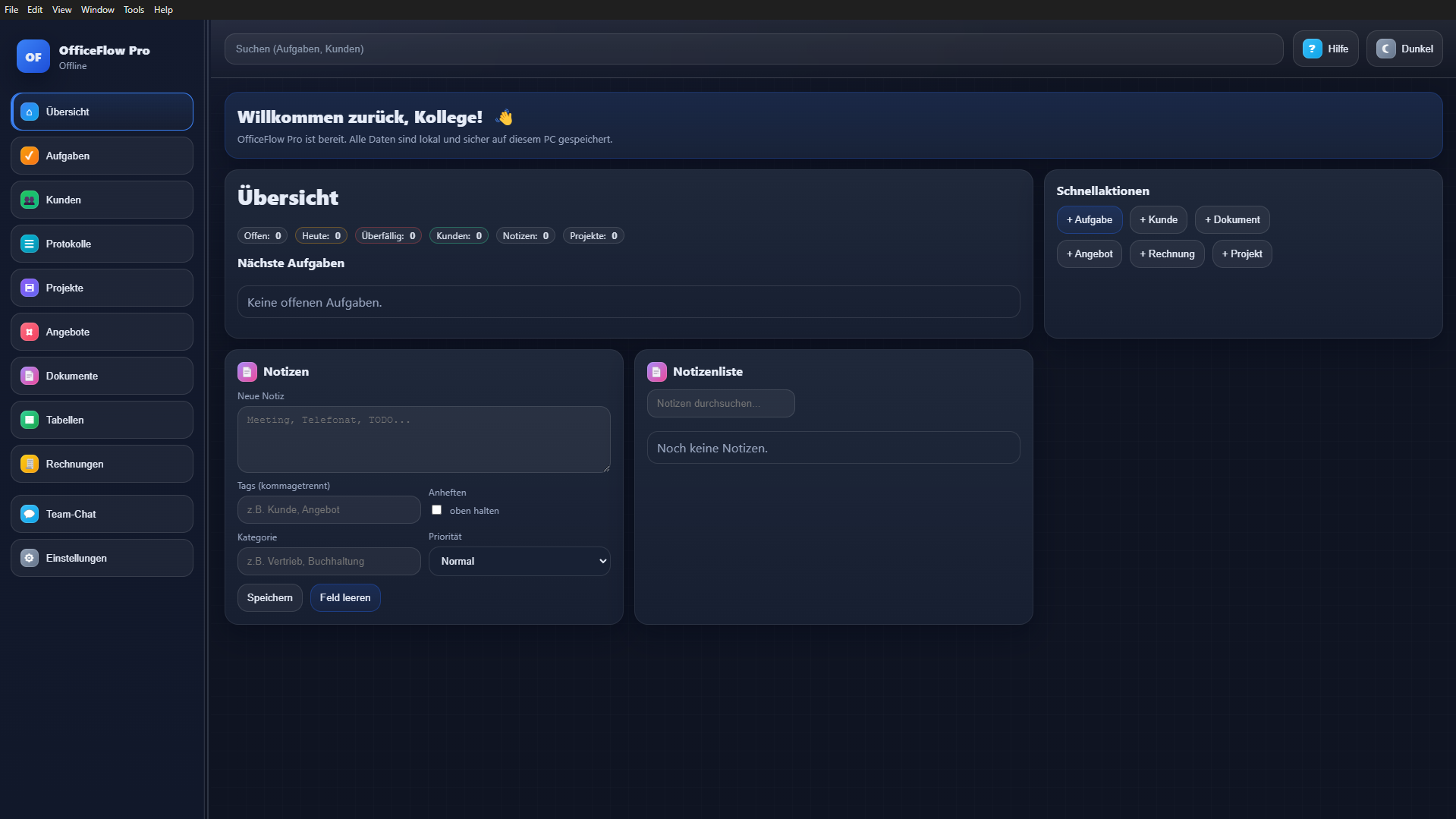Viewport: 1456px width, 819px height.
Task: Navigate to Dokumente in sidebar
Action: 102,376
